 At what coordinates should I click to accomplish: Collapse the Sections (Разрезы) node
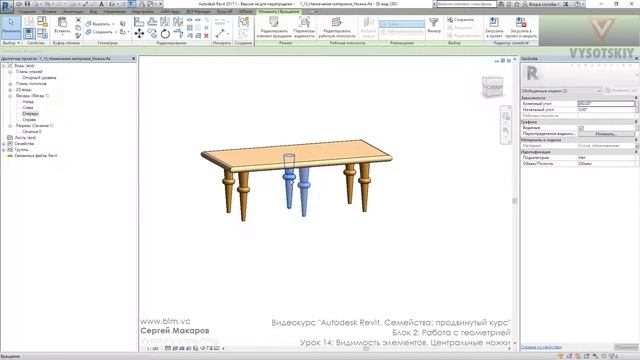pos(10,126)
